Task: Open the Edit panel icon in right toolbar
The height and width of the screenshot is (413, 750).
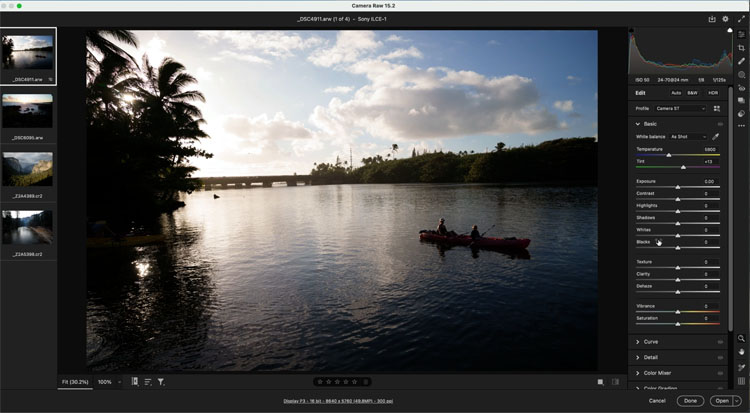Action: [741, 34]
